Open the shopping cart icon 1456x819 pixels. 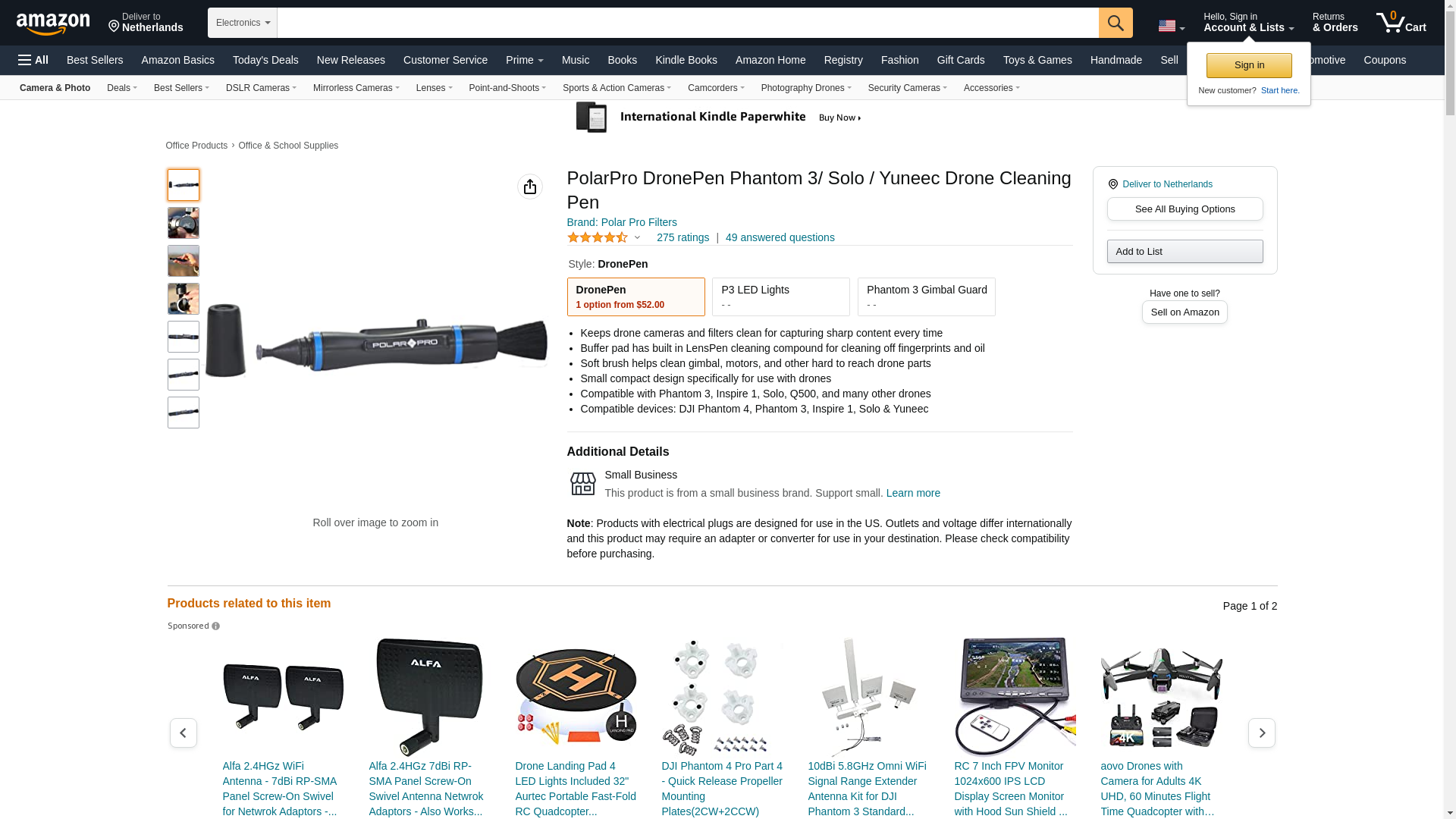click(1401, 22)
